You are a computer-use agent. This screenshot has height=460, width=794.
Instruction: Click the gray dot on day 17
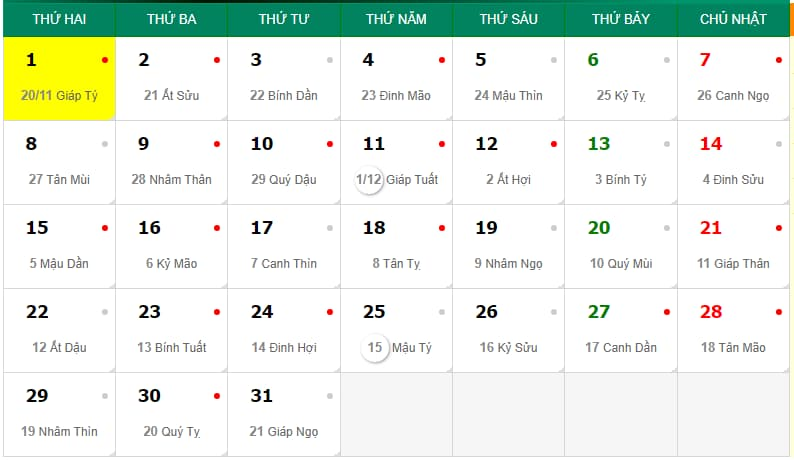tap(330, 228)
